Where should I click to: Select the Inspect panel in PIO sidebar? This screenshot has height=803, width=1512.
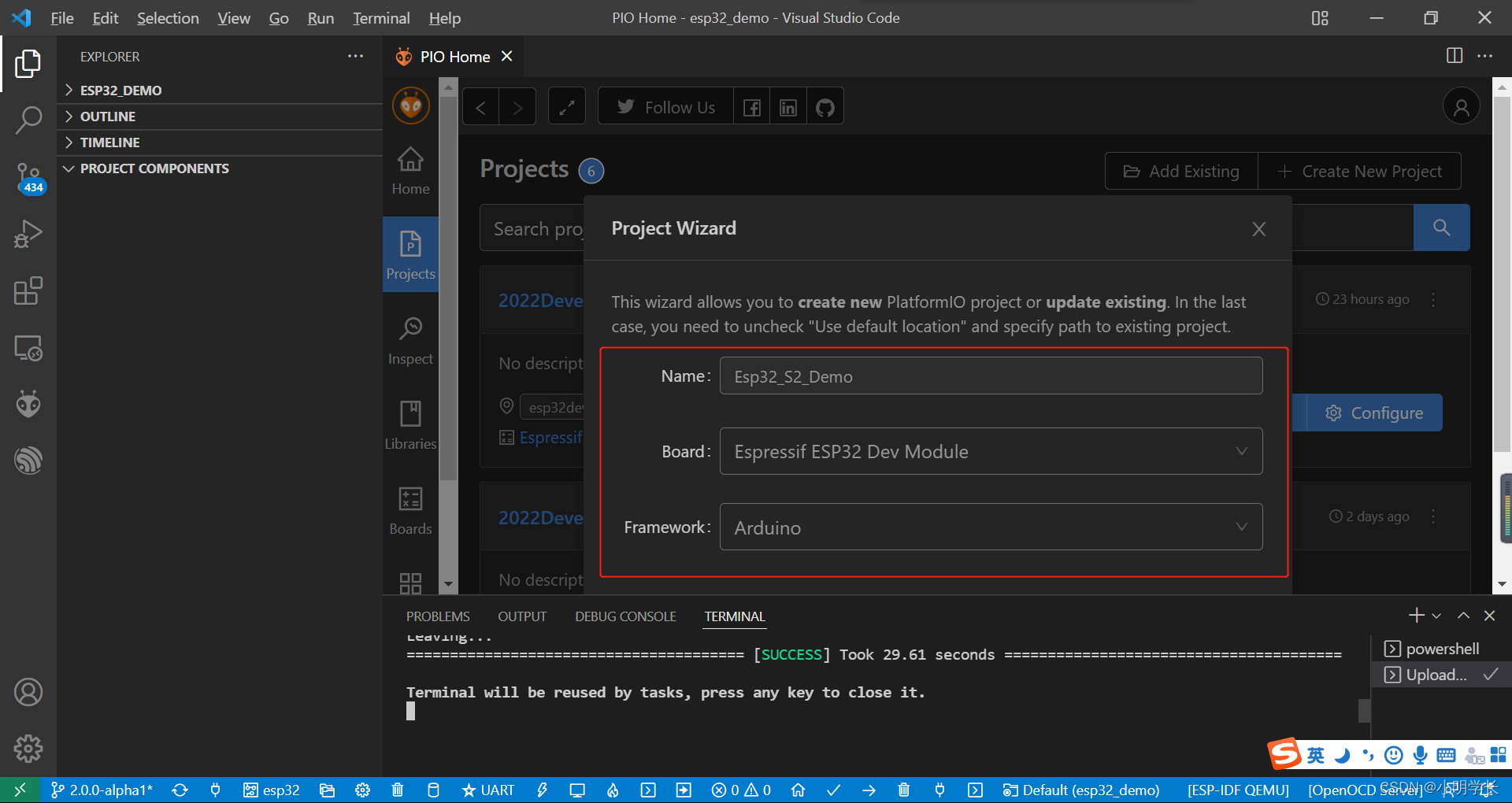coord(410,339)
